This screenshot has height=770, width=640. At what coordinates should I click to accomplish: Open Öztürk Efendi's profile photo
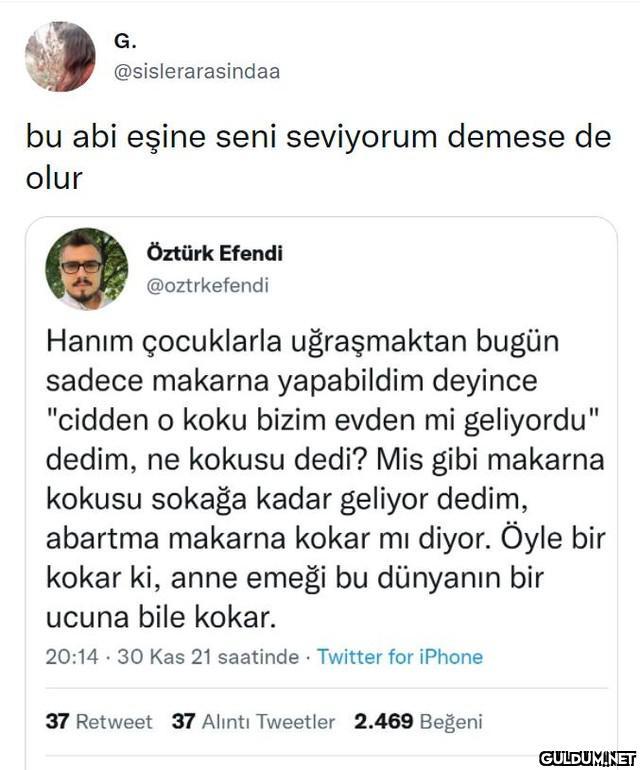click(x=86, y=269)
